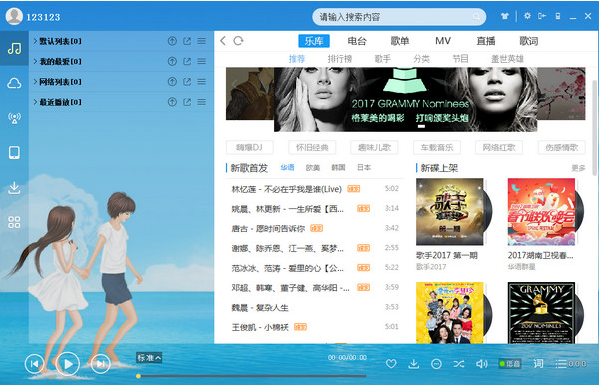Click the 网络红歌 tag button
599x386 pixels.
coord(499,147)
